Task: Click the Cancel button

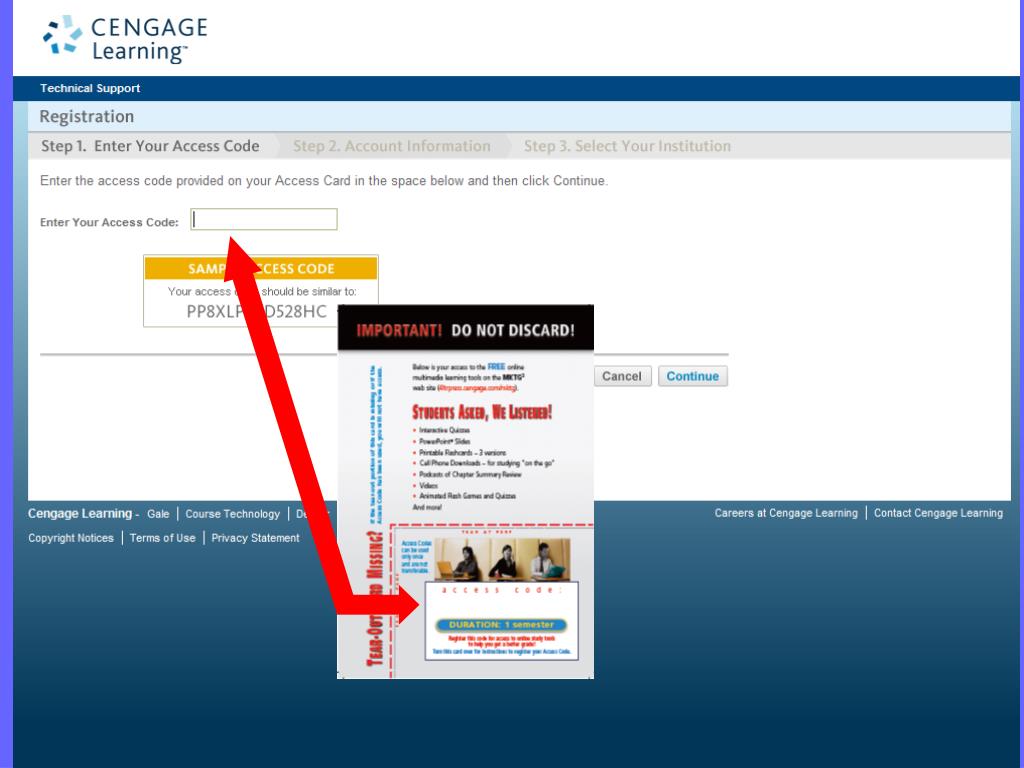Action: click(622, 376)
